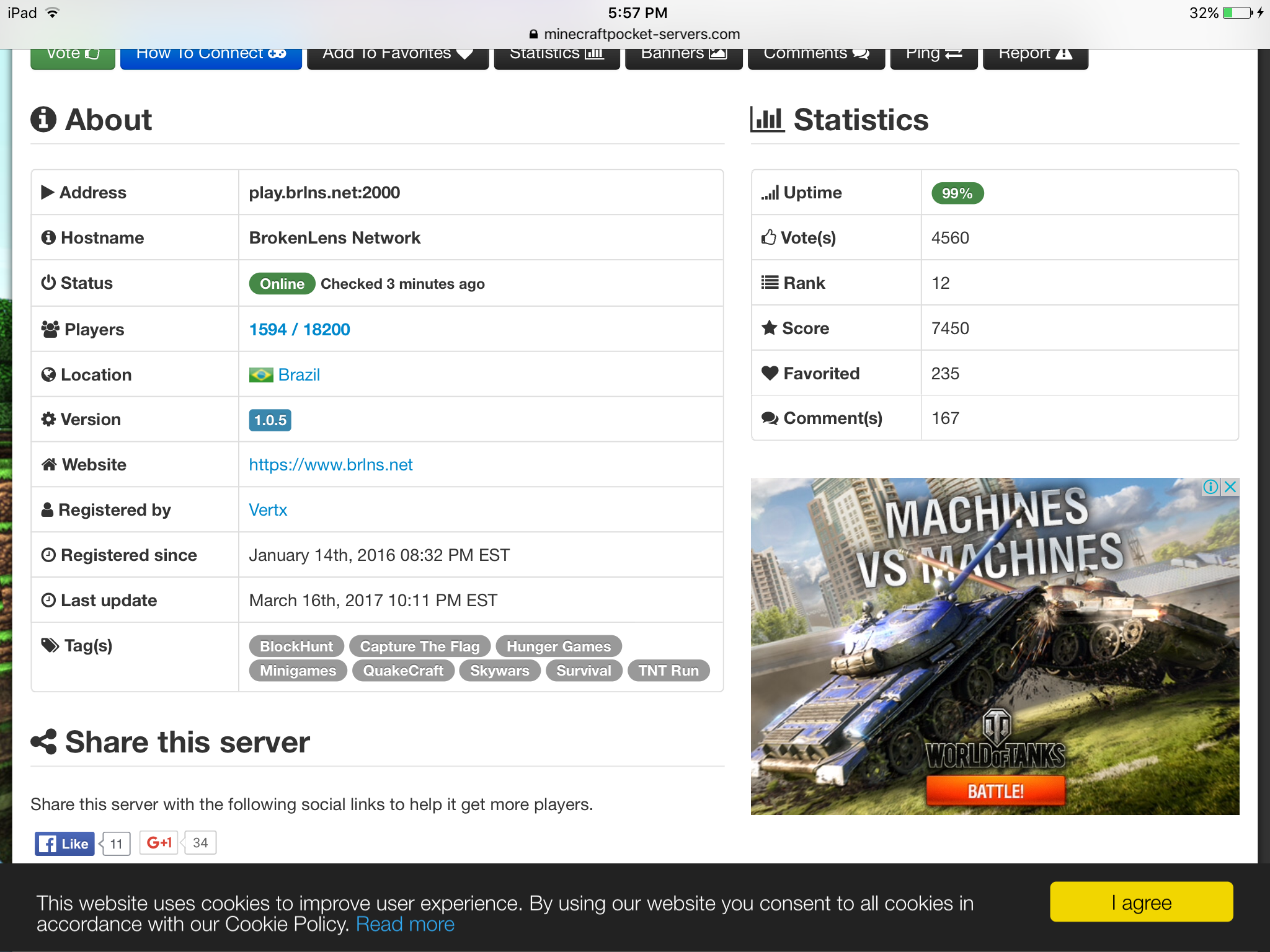Click the World of Tanks BATTLE! ad button
The height and width of the screenshot is (952, 1270).
(x=995, y=791)
